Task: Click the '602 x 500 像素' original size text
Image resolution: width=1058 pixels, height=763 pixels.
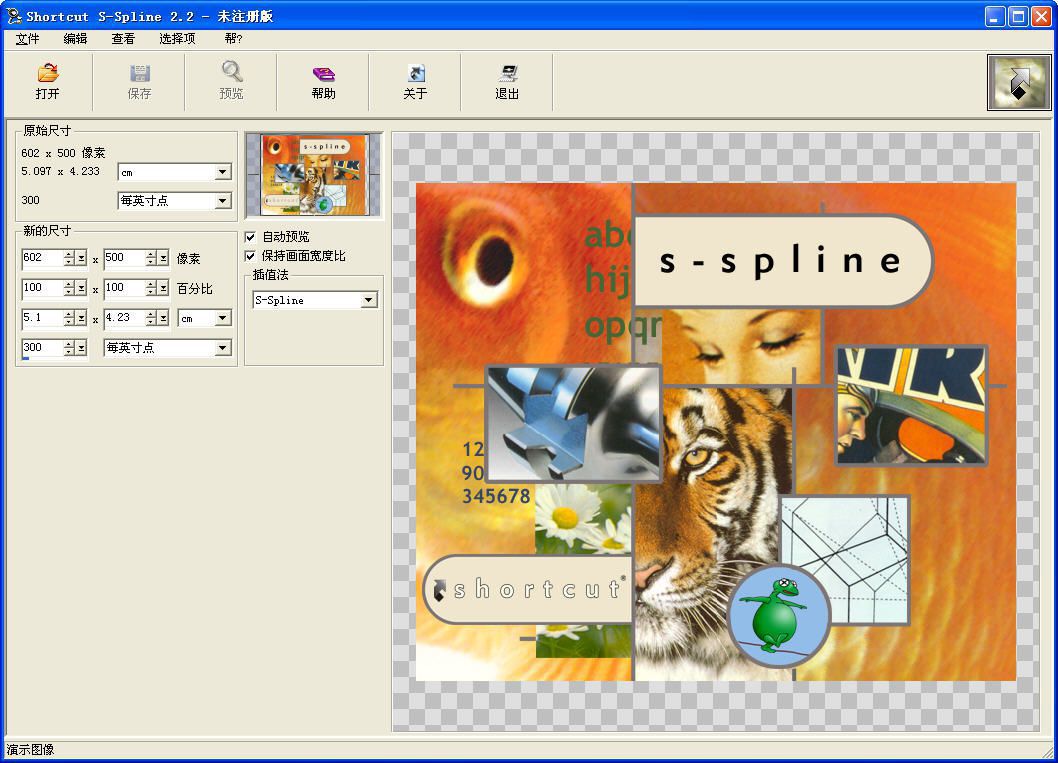Action: 63,153
